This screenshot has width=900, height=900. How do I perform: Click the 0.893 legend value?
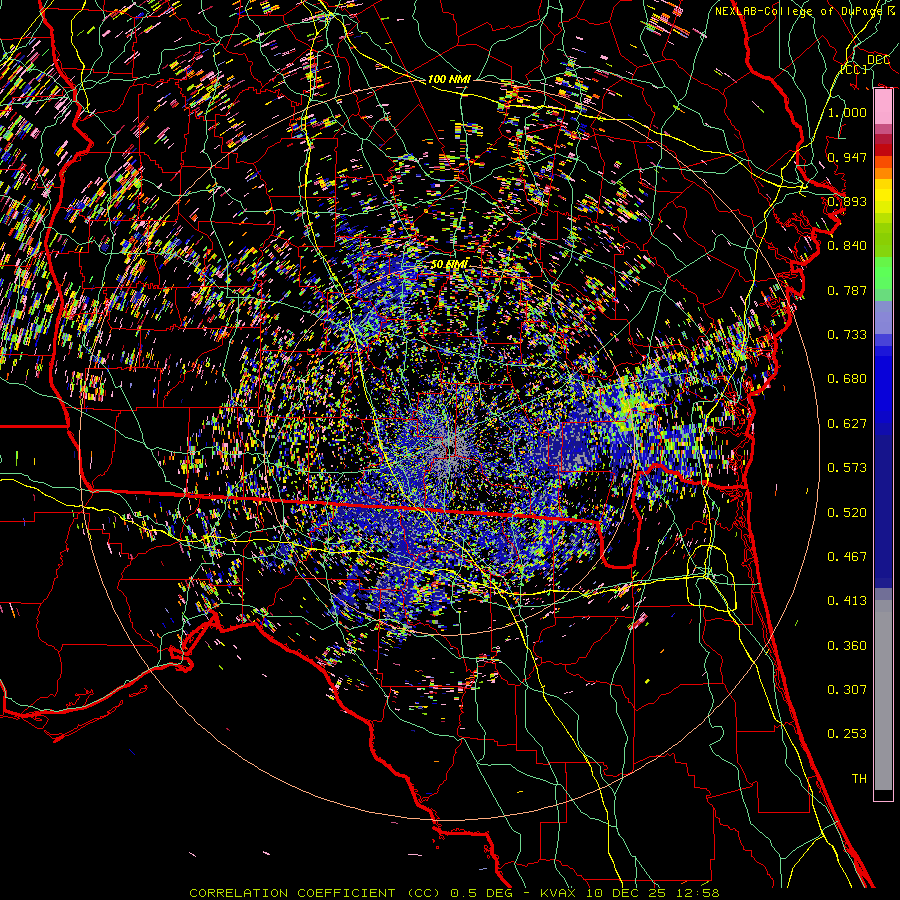(x=847, y=201)
